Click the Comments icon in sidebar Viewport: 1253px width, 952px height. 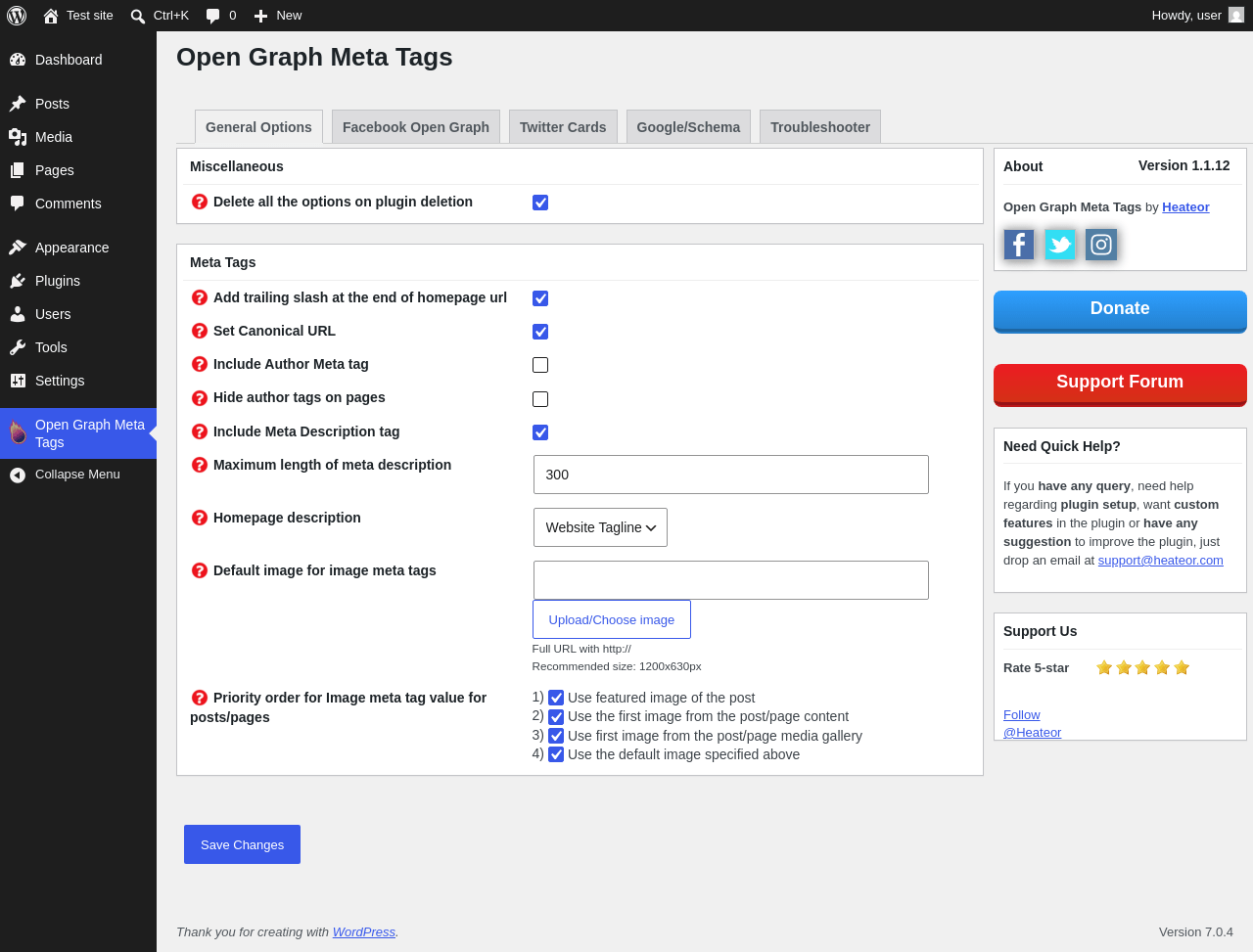pyautogui.click(x=18, y=204)
